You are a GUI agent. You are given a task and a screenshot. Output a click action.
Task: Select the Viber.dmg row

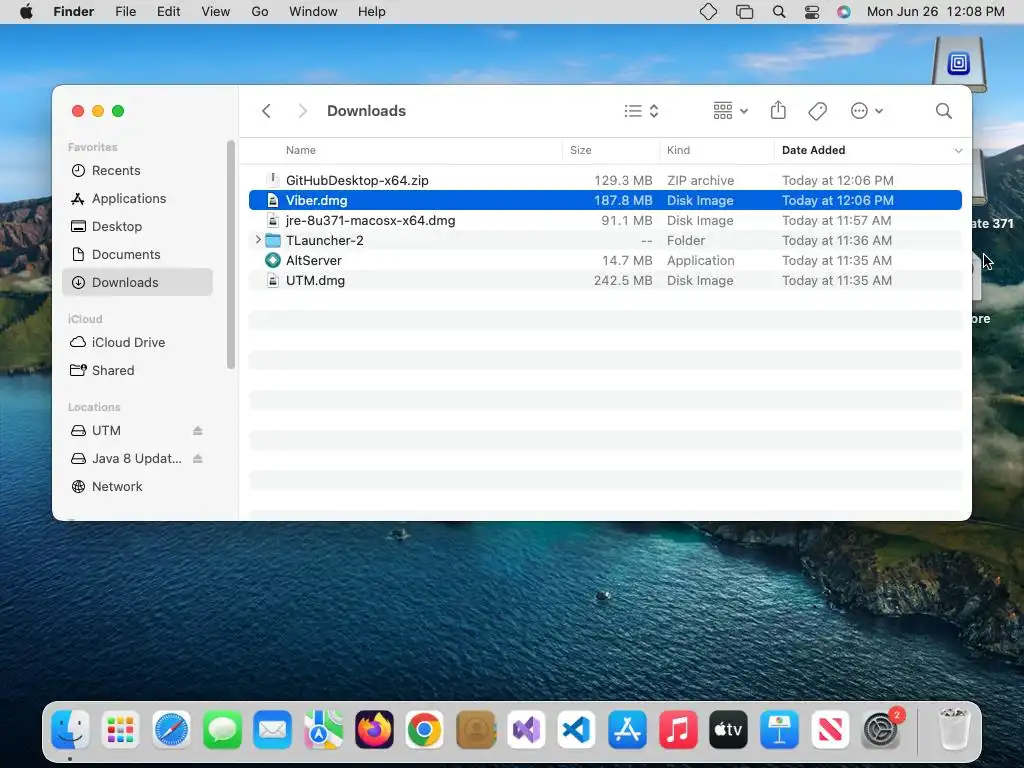tap(605, 200)
